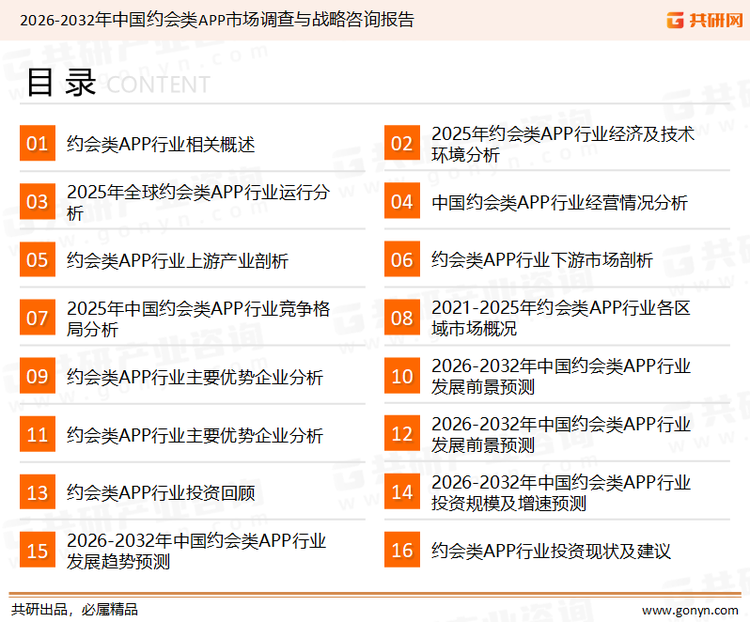Click footer slogan 共研出品，必属精品

pos(75,610)
